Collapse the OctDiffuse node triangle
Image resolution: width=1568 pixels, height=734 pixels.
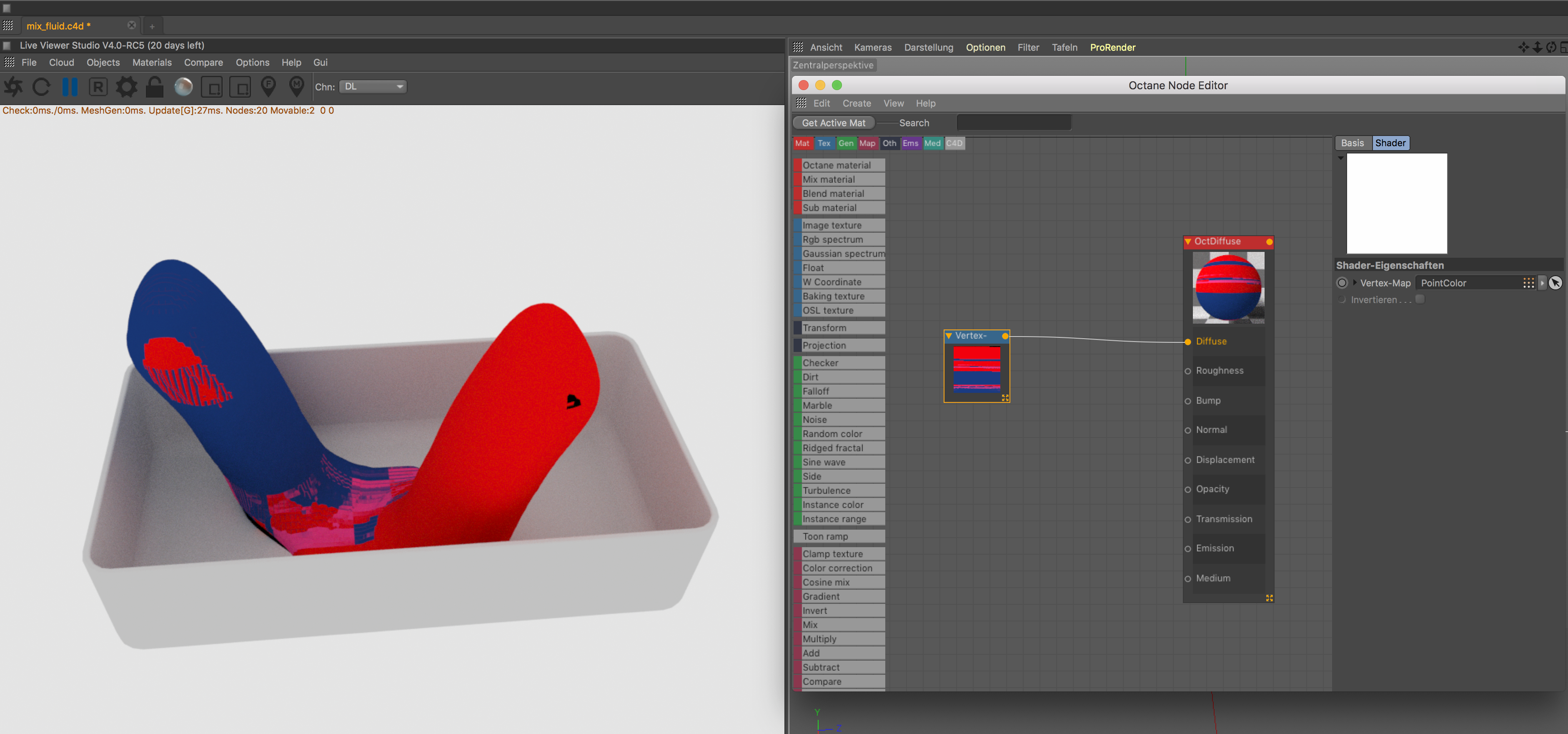(1187, 241)
